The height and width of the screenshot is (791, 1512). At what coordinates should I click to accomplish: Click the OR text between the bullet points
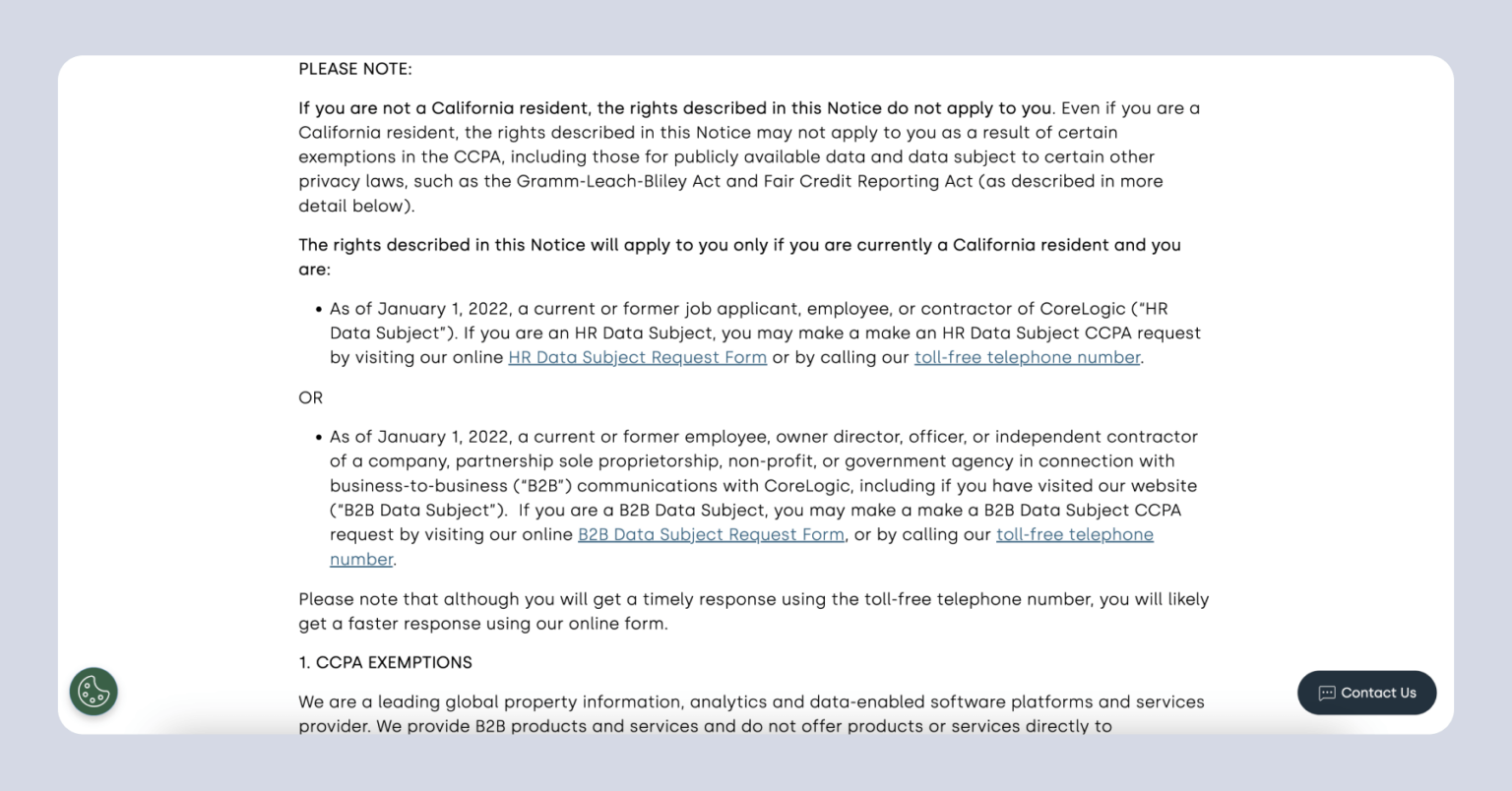[310, 397]
